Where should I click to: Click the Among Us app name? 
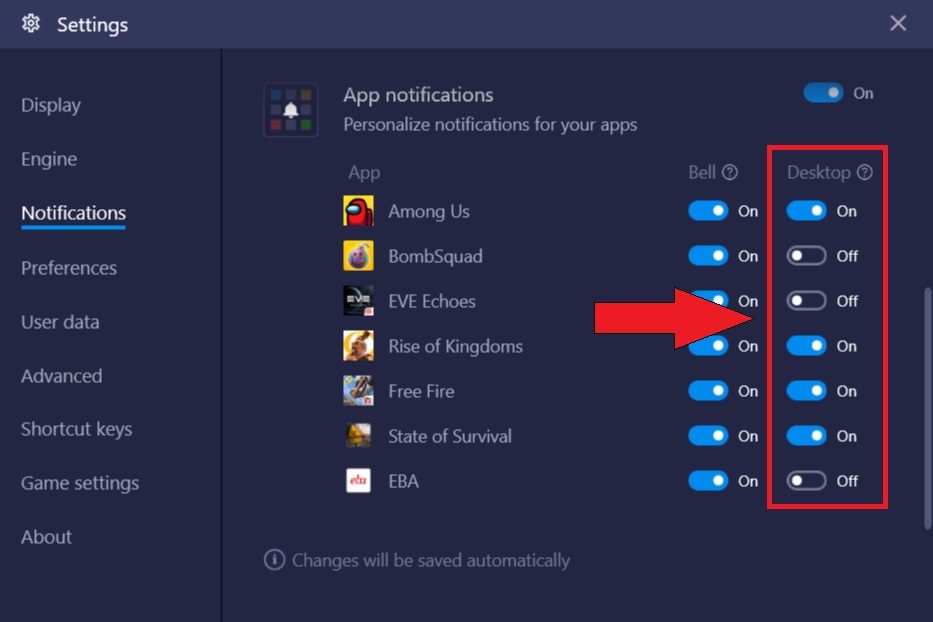[429, 211]
